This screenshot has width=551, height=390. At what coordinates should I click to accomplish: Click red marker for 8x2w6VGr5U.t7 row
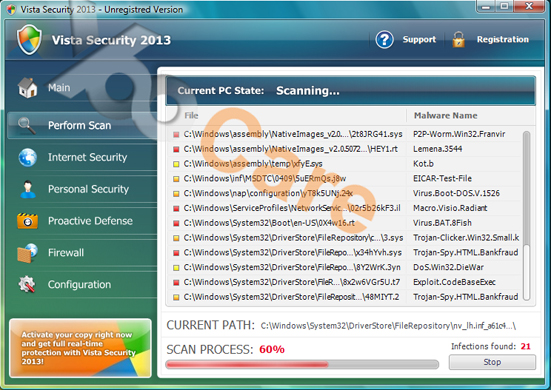coord(176,282)
